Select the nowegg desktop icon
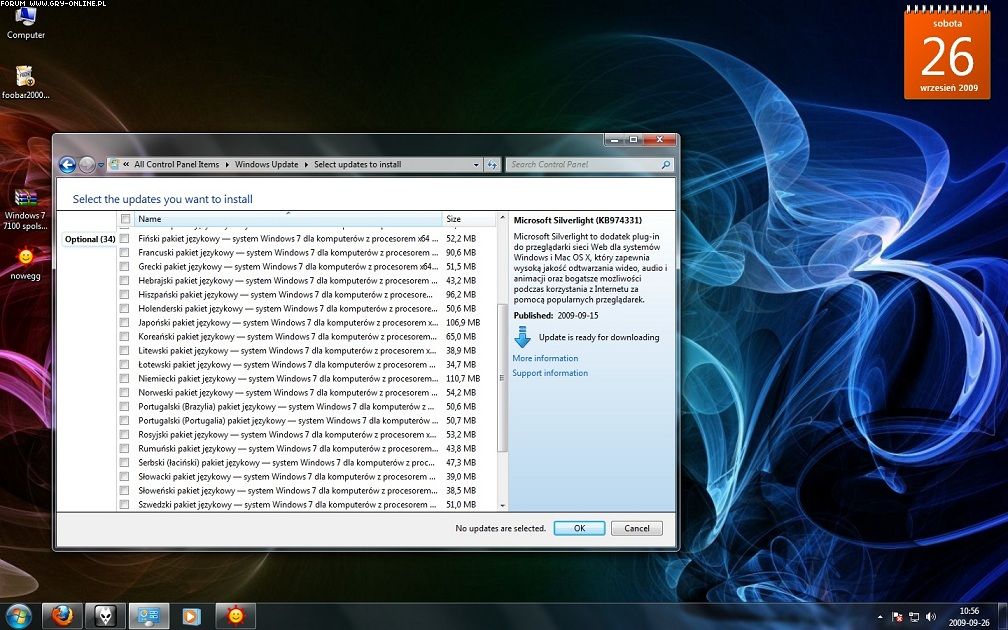Image resolution: width=1008 pixels, height=630 pixels. tap(25, 264)
